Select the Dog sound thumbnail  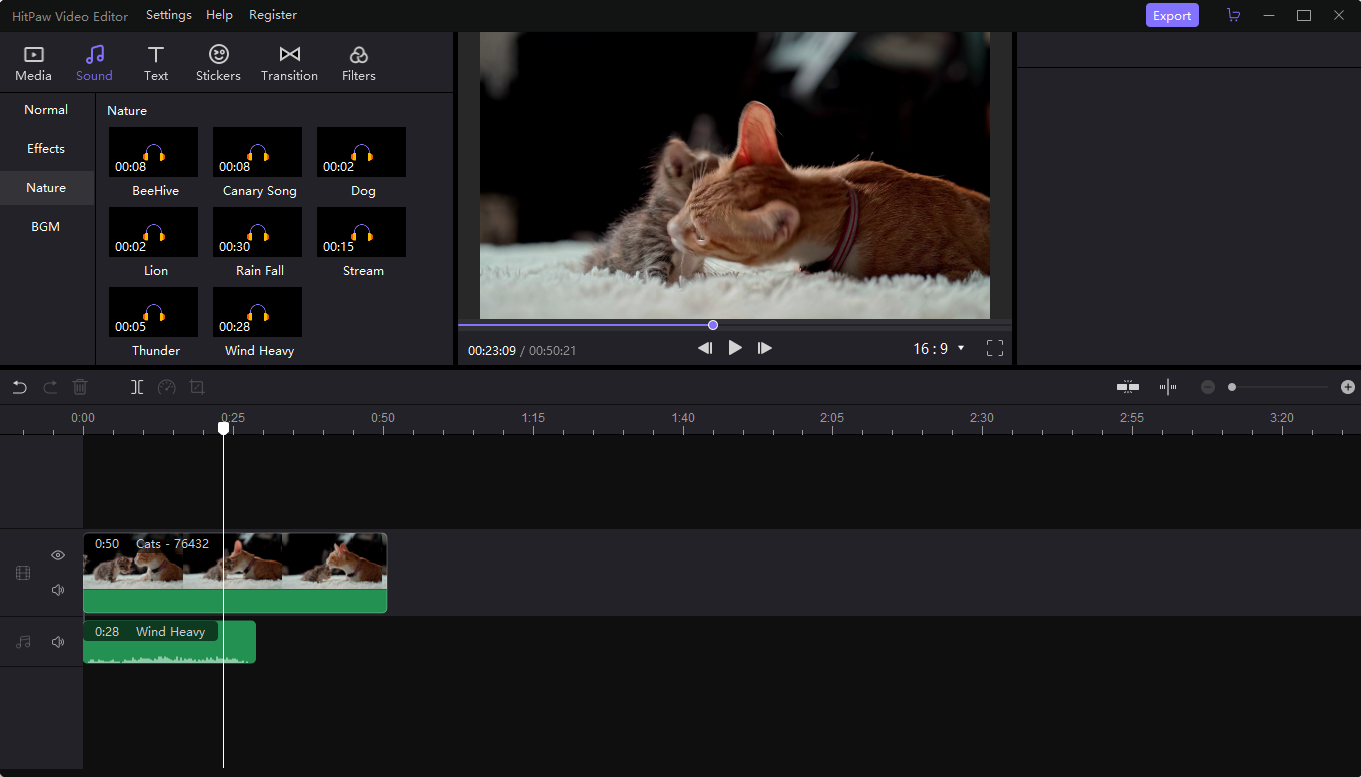point(361,152)
